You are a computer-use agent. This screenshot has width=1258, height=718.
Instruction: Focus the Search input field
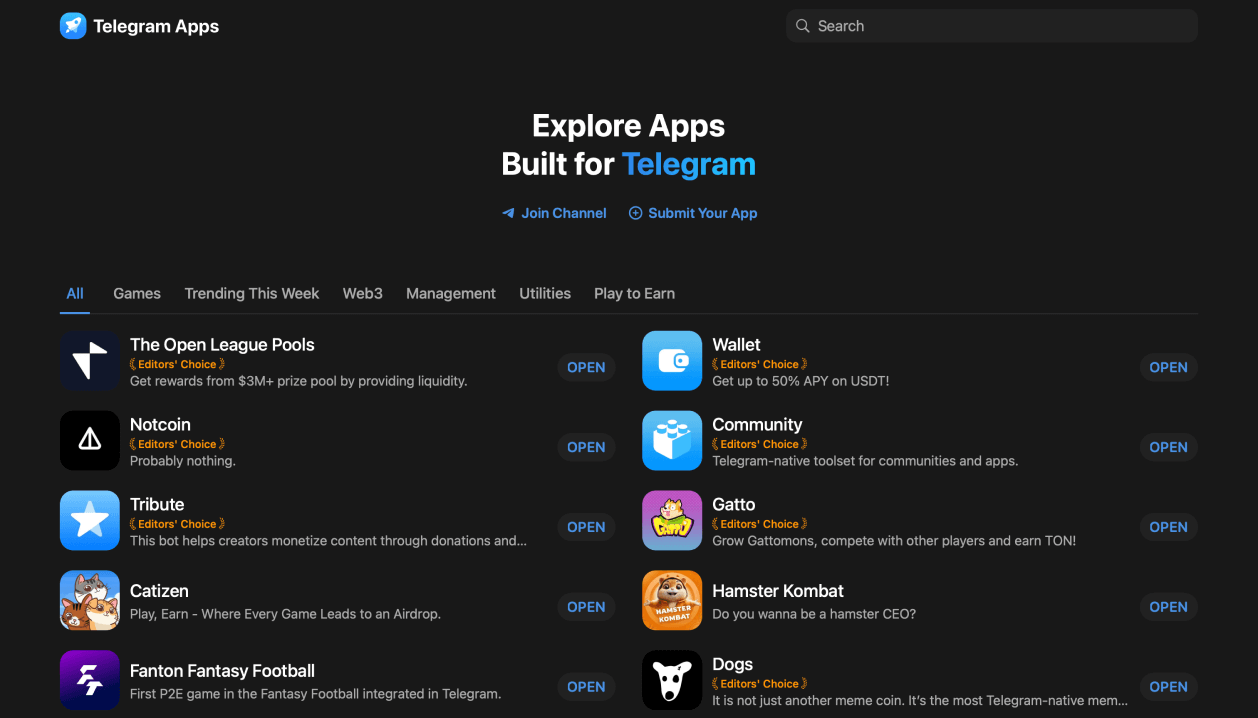pos(992,26)
